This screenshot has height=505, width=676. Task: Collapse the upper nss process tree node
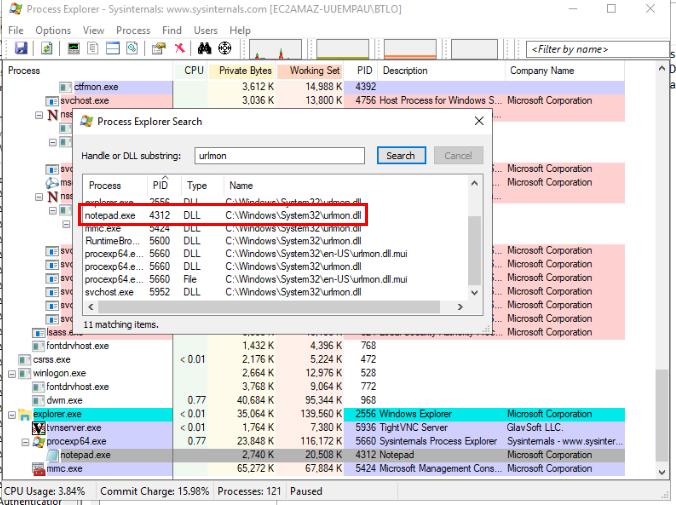pos(39,115)
